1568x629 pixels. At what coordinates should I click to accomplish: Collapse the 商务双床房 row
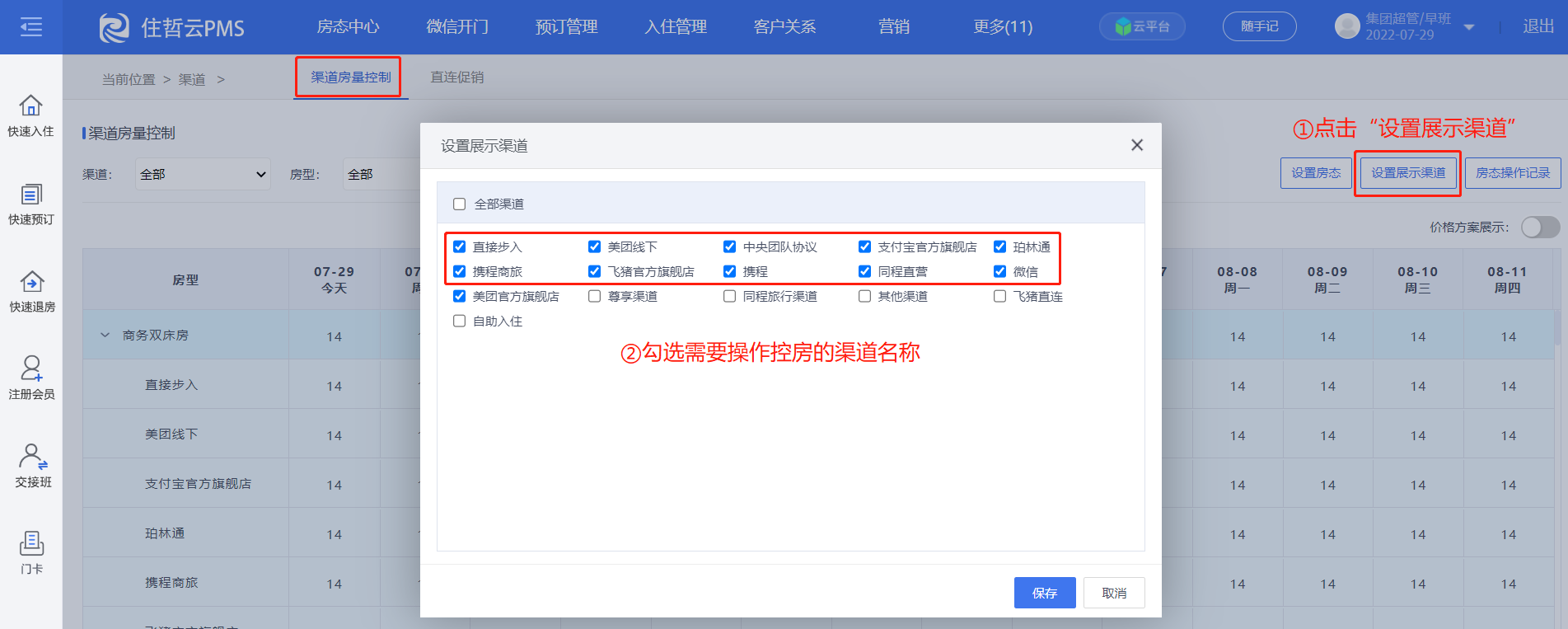[x=105, y=335]
